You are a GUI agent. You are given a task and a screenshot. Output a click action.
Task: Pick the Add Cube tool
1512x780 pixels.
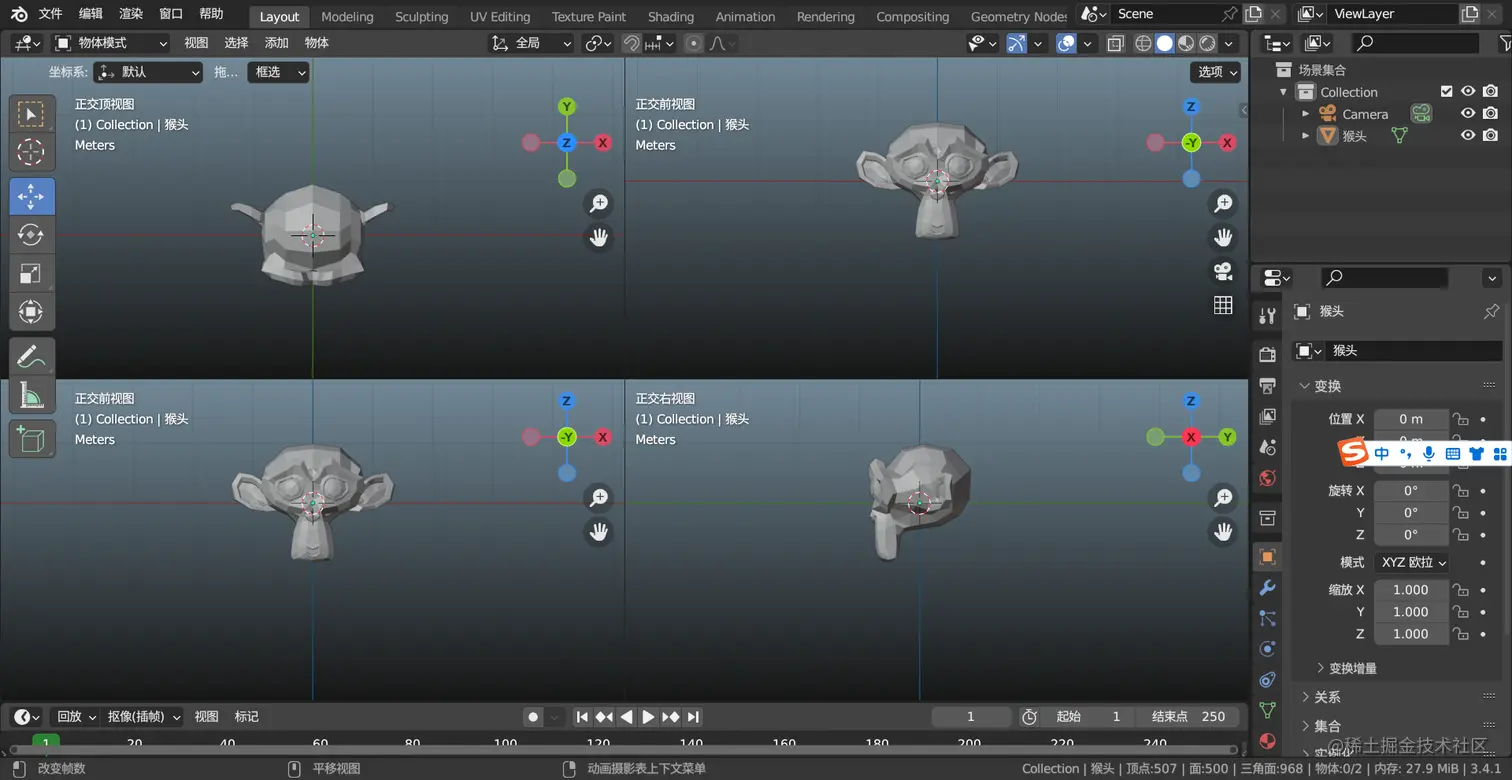[x=32, y=439]
